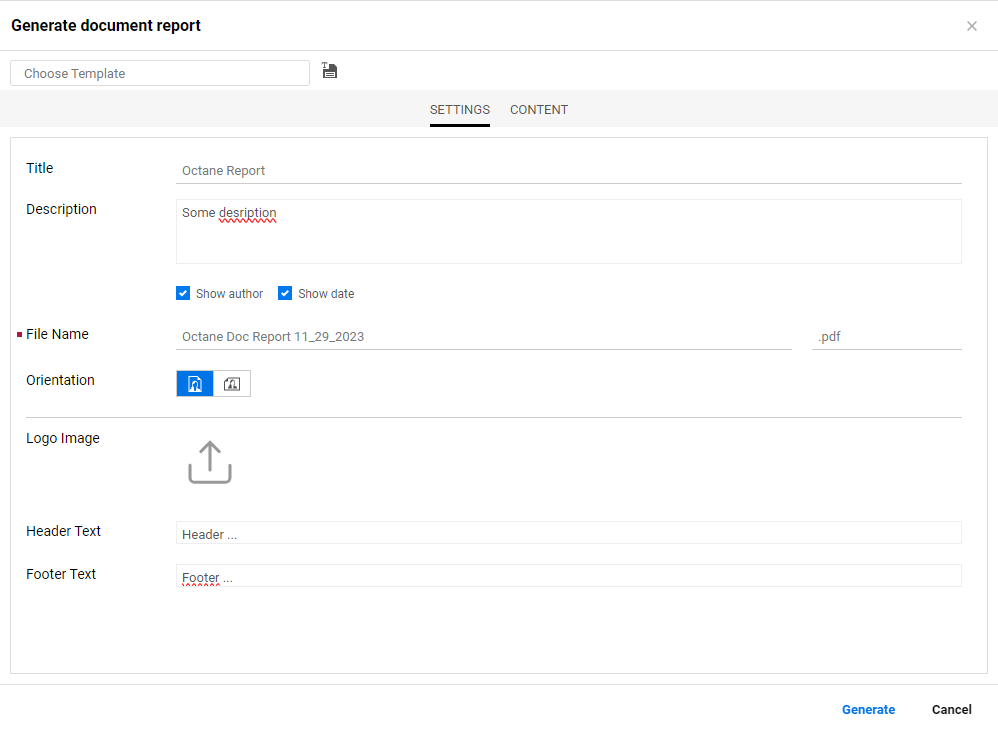Viewport: 998px width, 734px height.
Task: Click the save template icon
Action: pyautogui.click(x=329, y=71)
